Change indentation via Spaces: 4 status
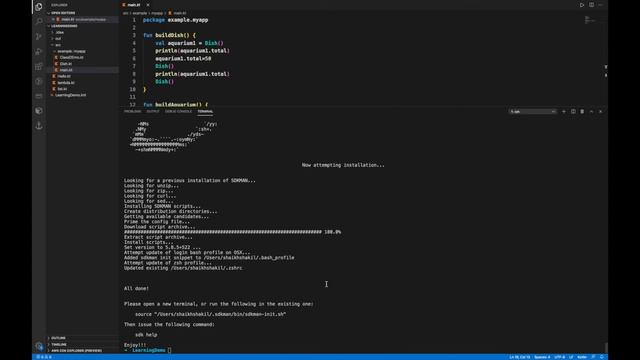 (542, 357)
